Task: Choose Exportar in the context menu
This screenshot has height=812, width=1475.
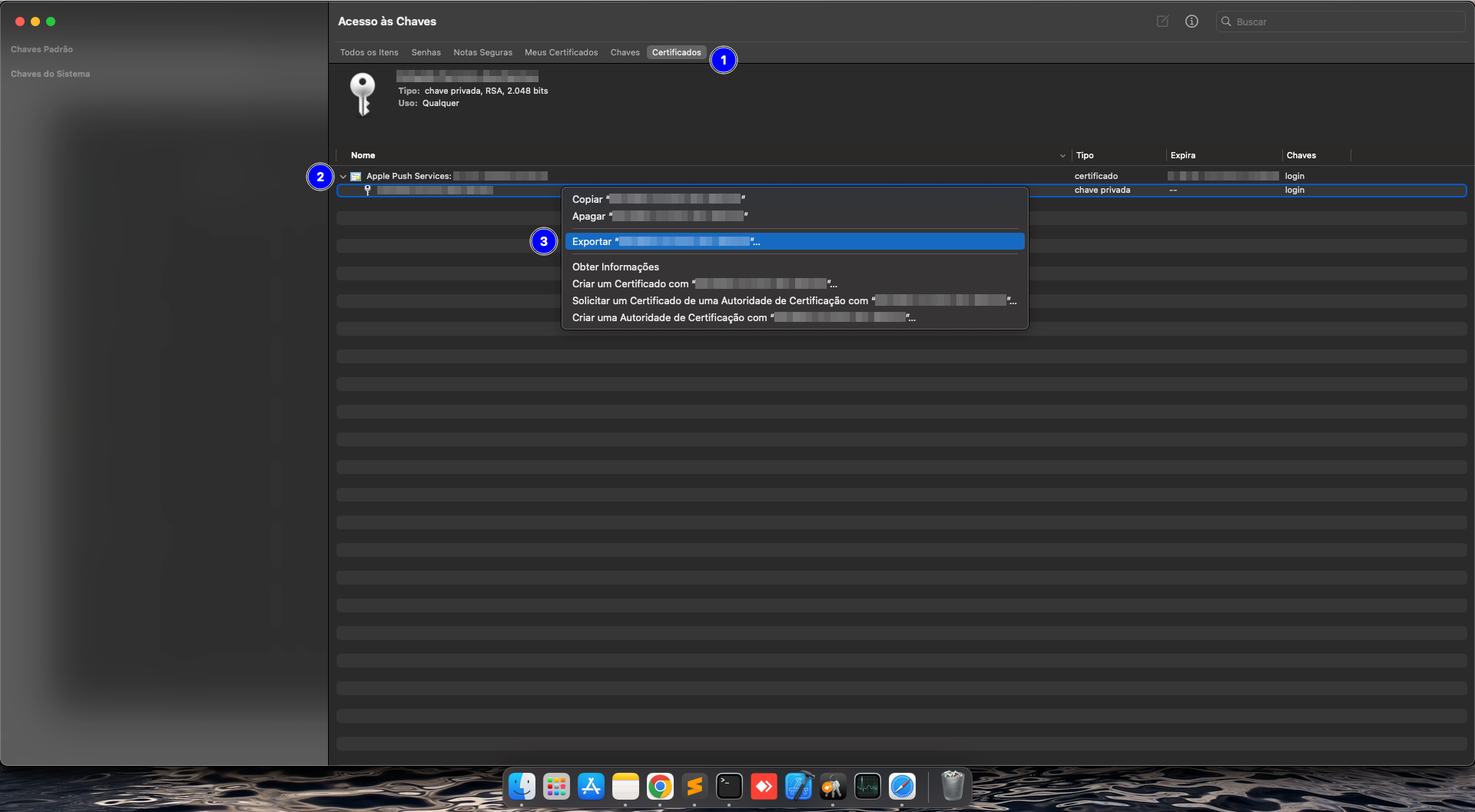Action: pos(794,241)
